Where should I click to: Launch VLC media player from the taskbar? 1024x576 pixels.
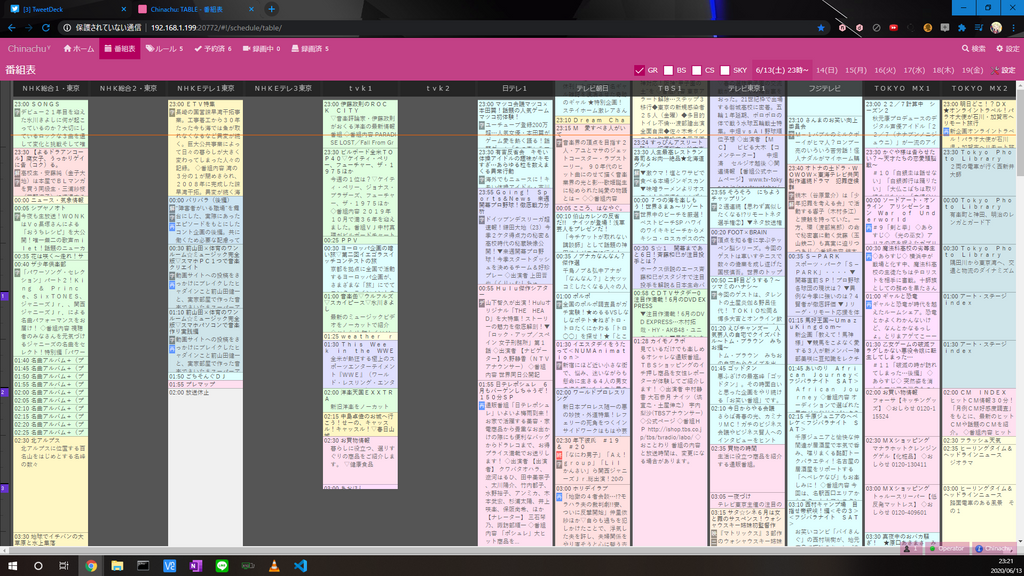(274, 566)
